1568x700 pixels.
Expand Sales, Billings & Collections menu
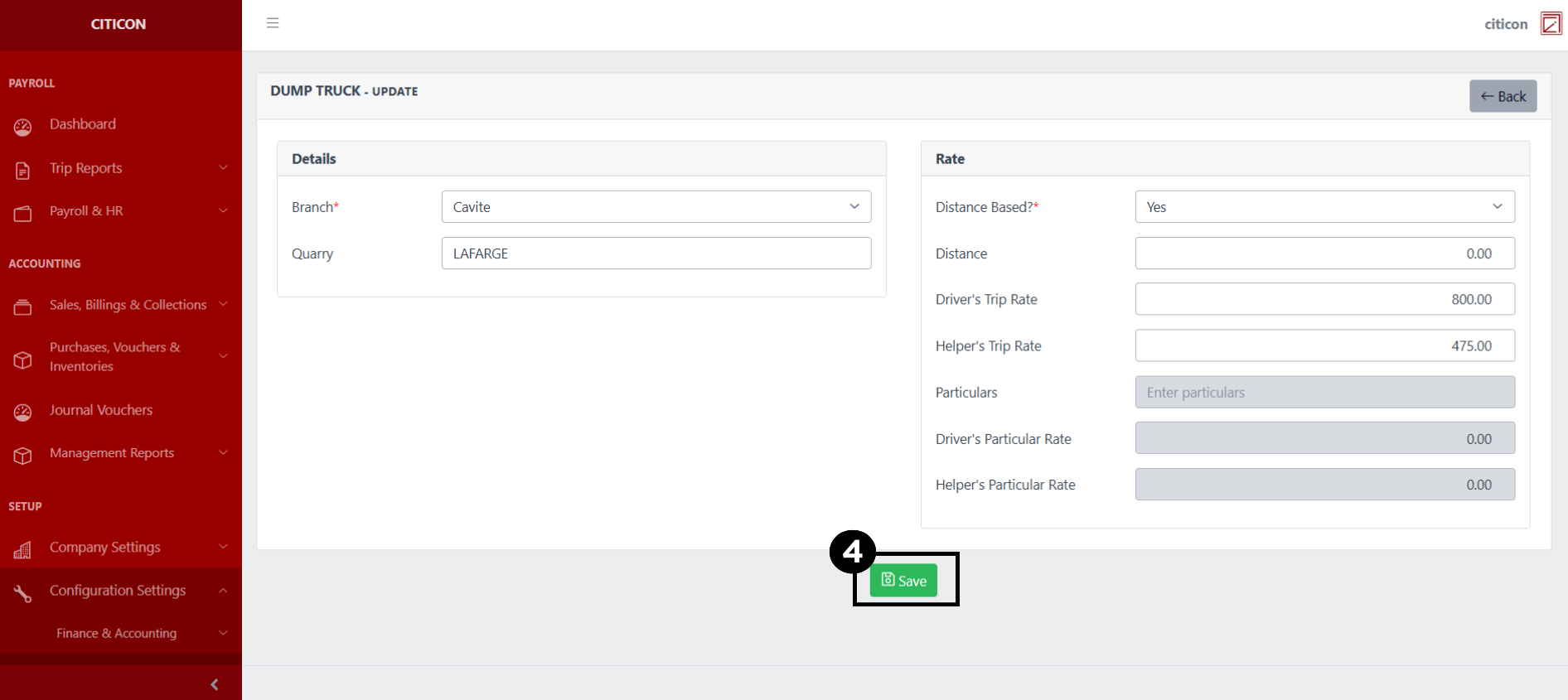[x=128, y=305]
